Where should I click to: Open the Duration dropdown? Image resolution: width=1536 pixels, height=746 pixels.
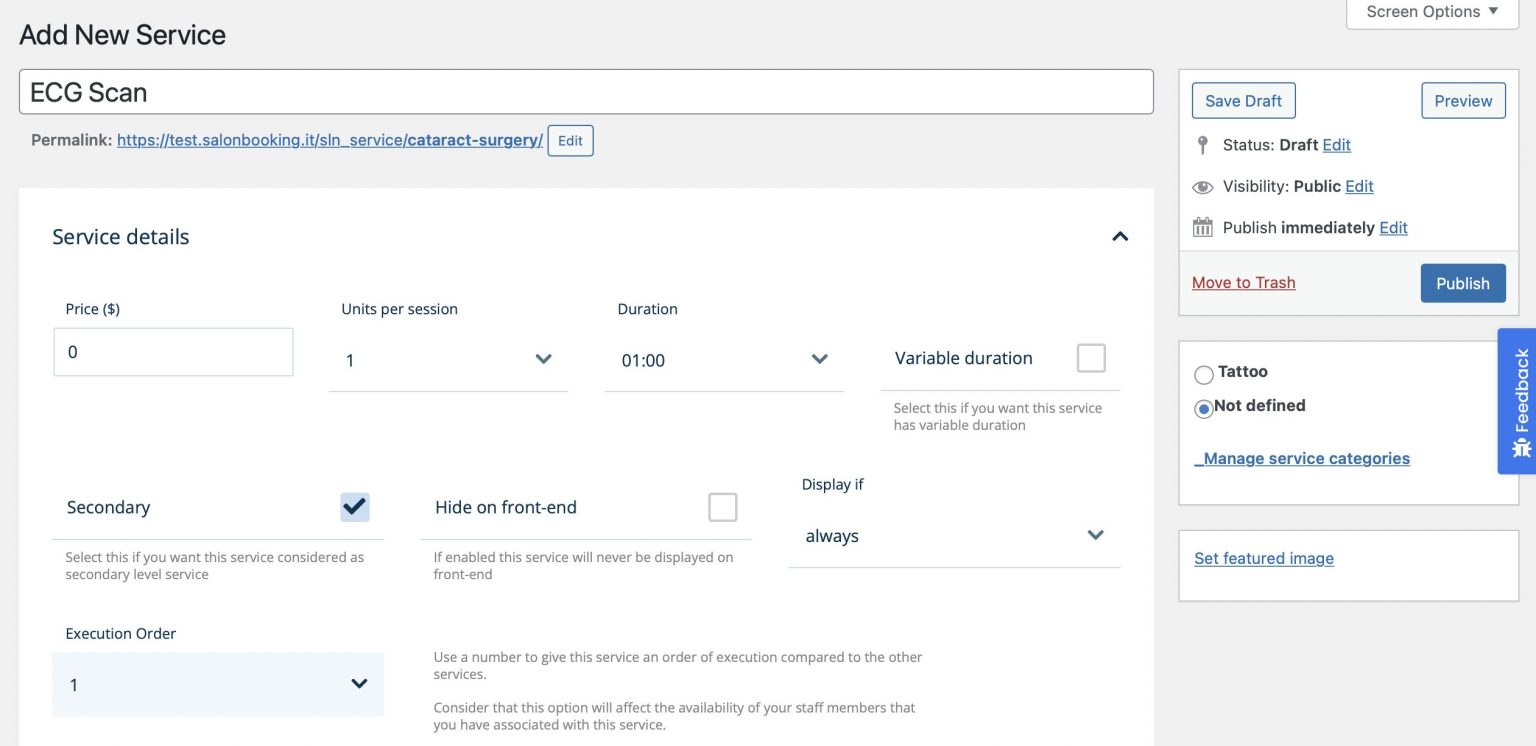pyautogui.click(x=724, y=360)
